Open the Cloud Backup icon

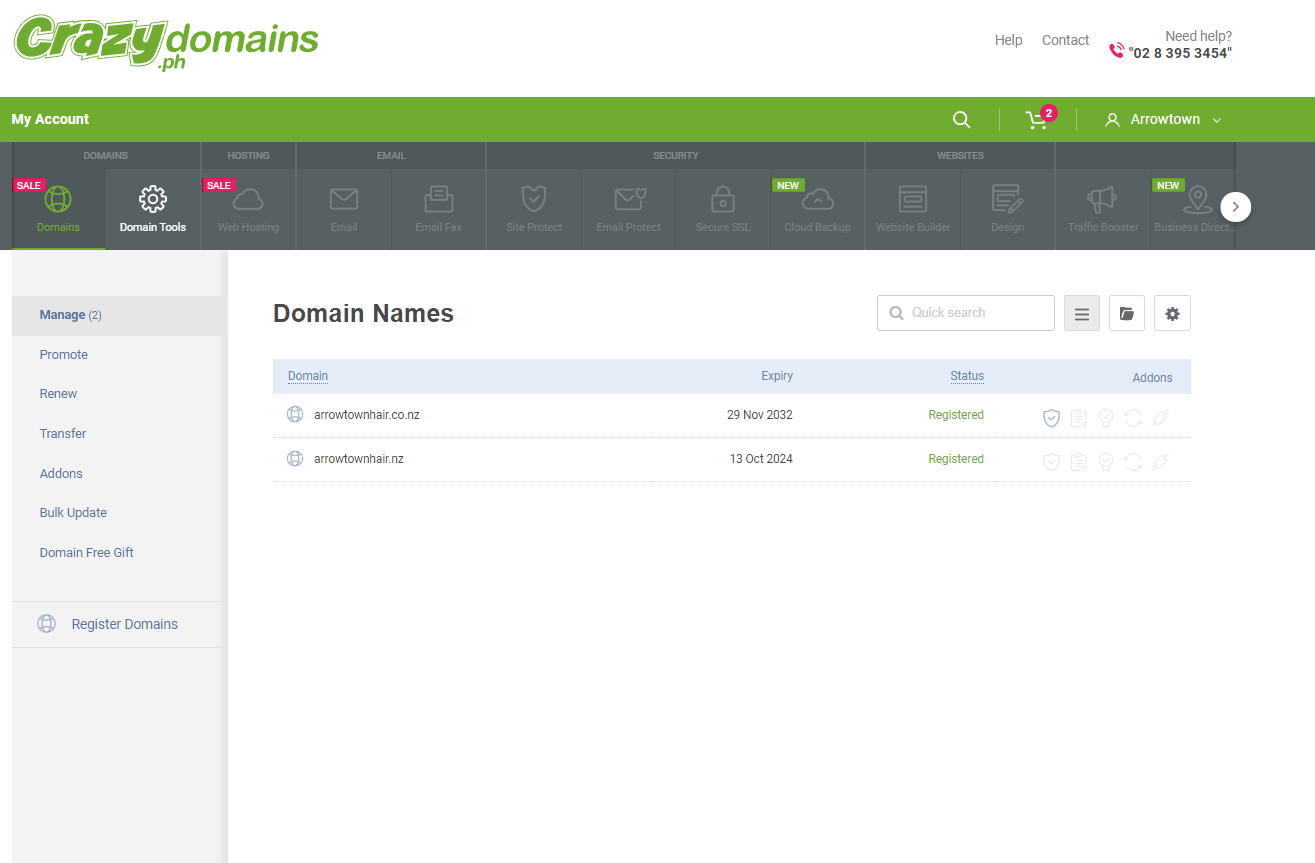[817, 199]
